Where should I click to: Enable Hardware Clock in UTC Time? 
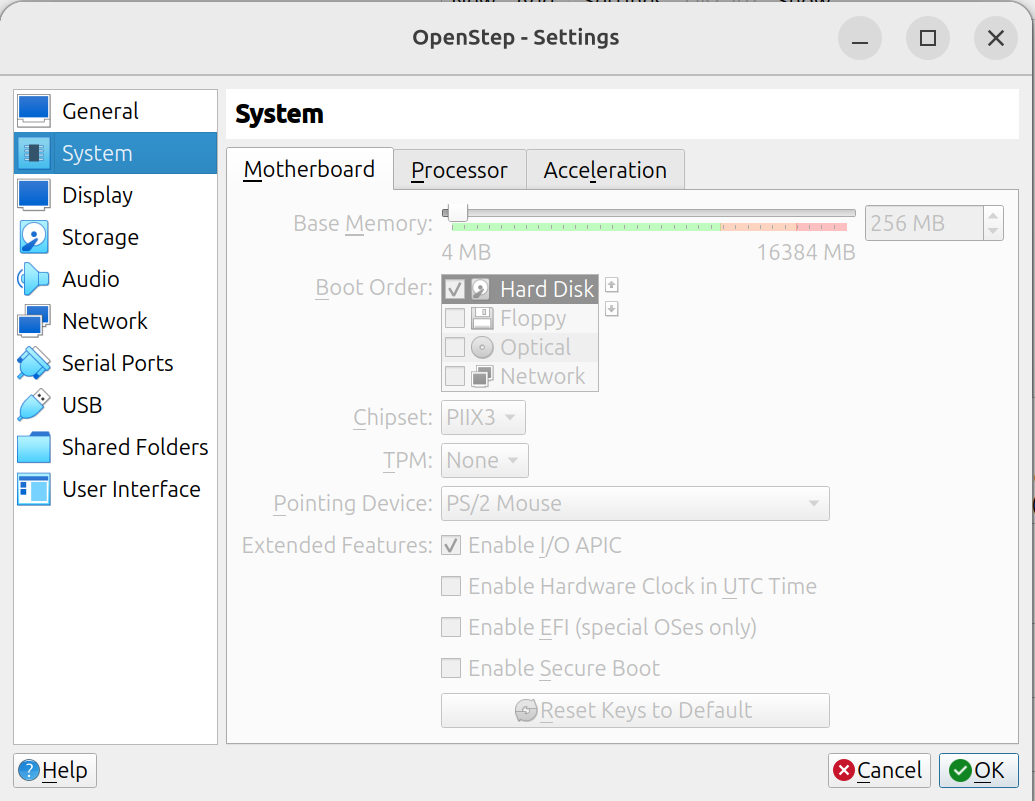click(x=451, y=587)
